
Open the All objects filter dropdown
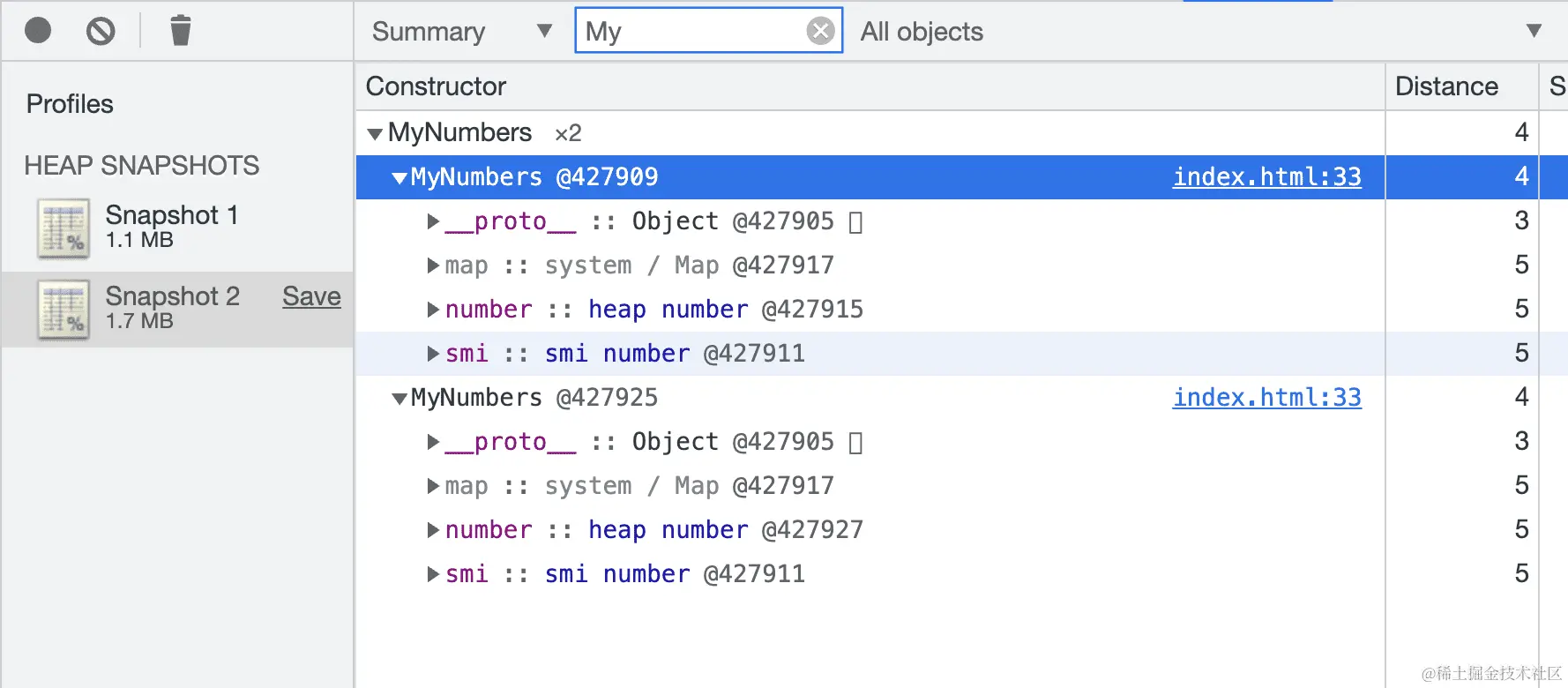[1199, 31]
